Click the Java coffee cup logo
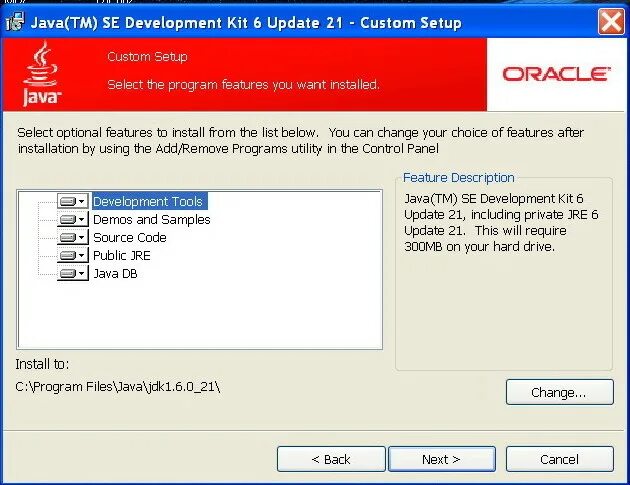The width and height of the screenshot is (630, 485). (41, 74)
